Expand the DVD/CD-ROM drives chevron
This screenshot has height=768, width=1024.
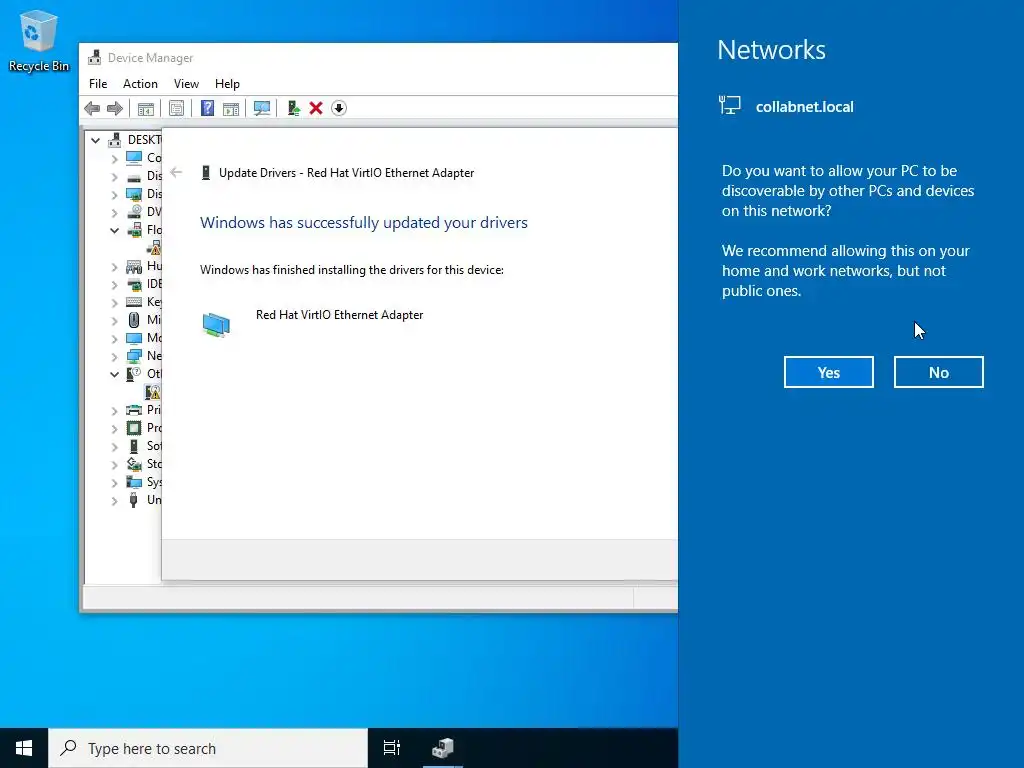tap(114, 212)
